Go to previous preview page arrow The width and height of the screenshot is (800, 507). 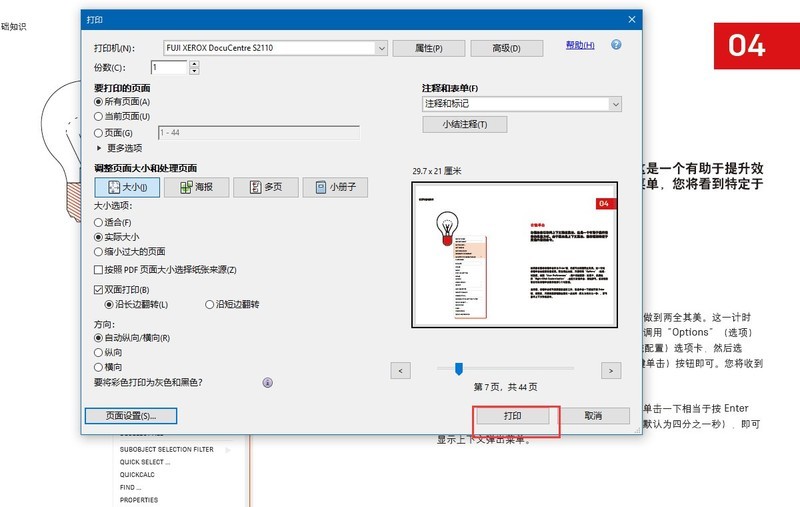400,370
